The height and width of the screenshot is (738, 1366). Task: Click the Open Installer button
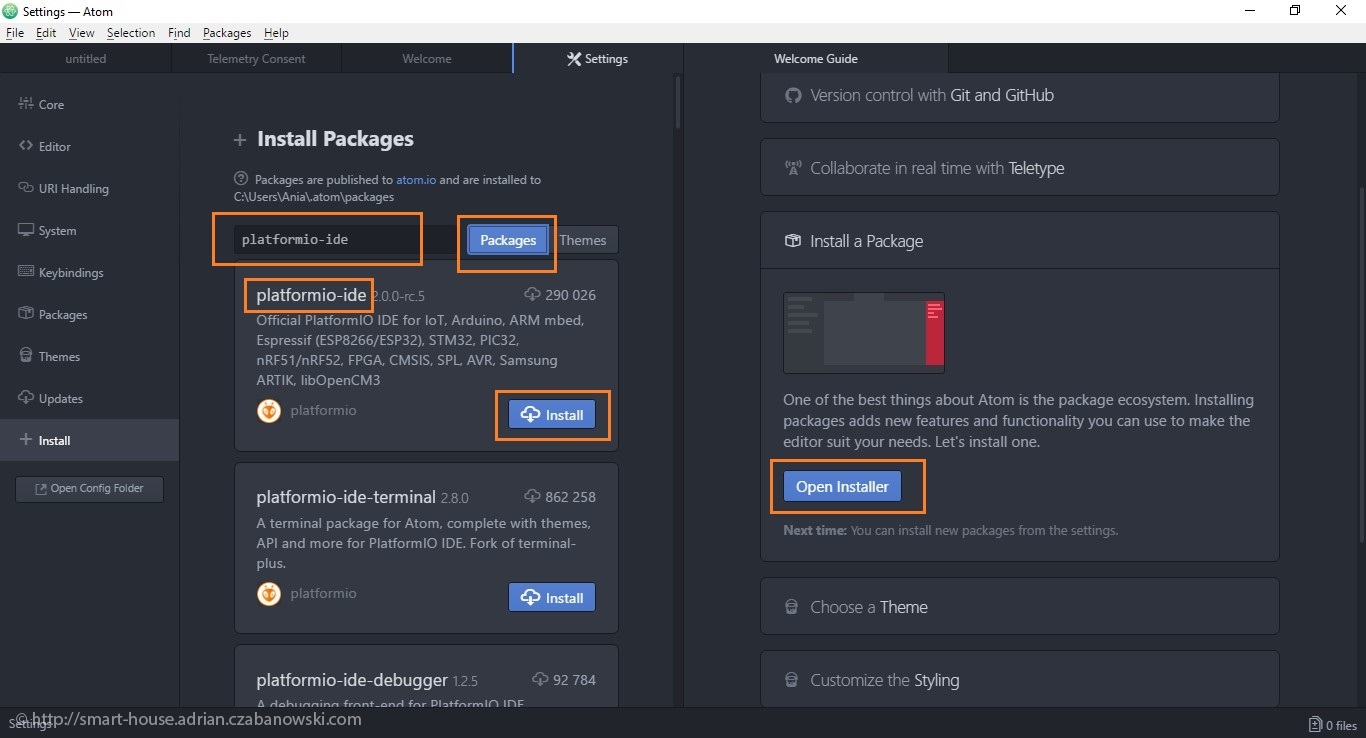coord(842,486)
